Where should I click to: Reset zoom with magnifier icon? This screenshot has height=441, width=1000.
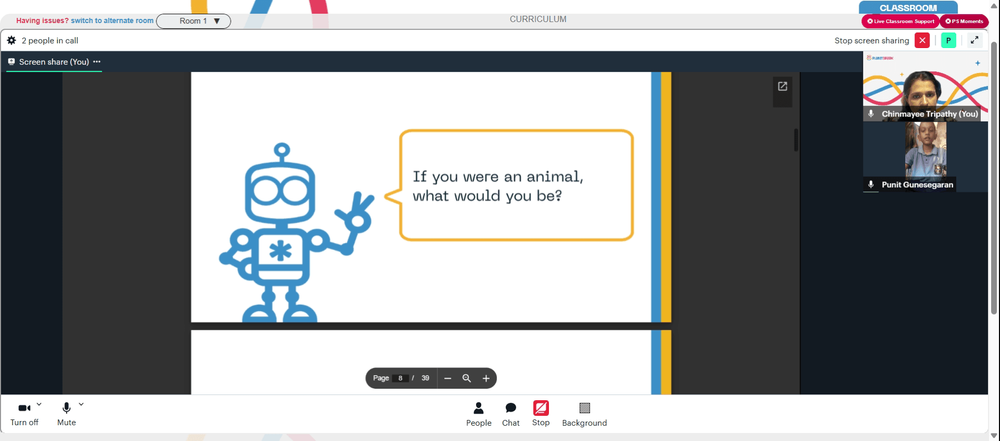(467, 378)
